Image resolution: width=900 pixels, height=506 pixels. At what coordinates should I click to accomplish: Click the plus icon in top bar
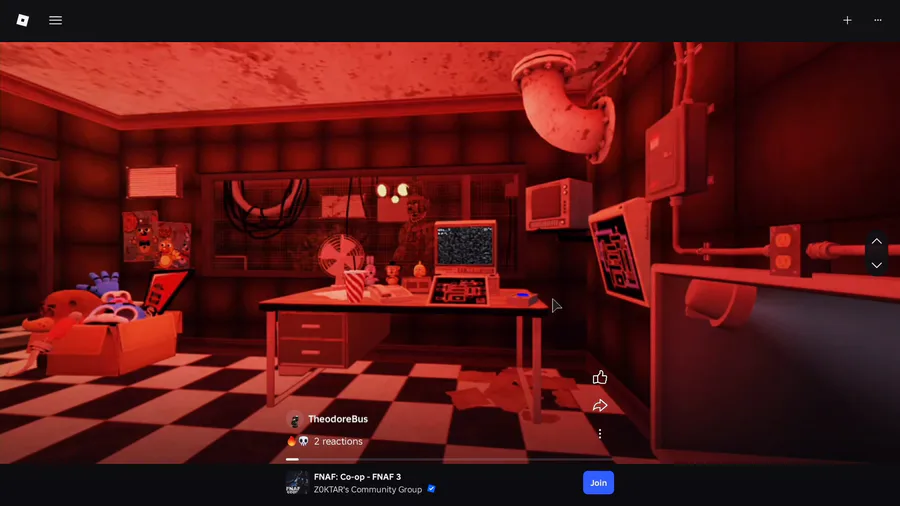pos(847,20)
